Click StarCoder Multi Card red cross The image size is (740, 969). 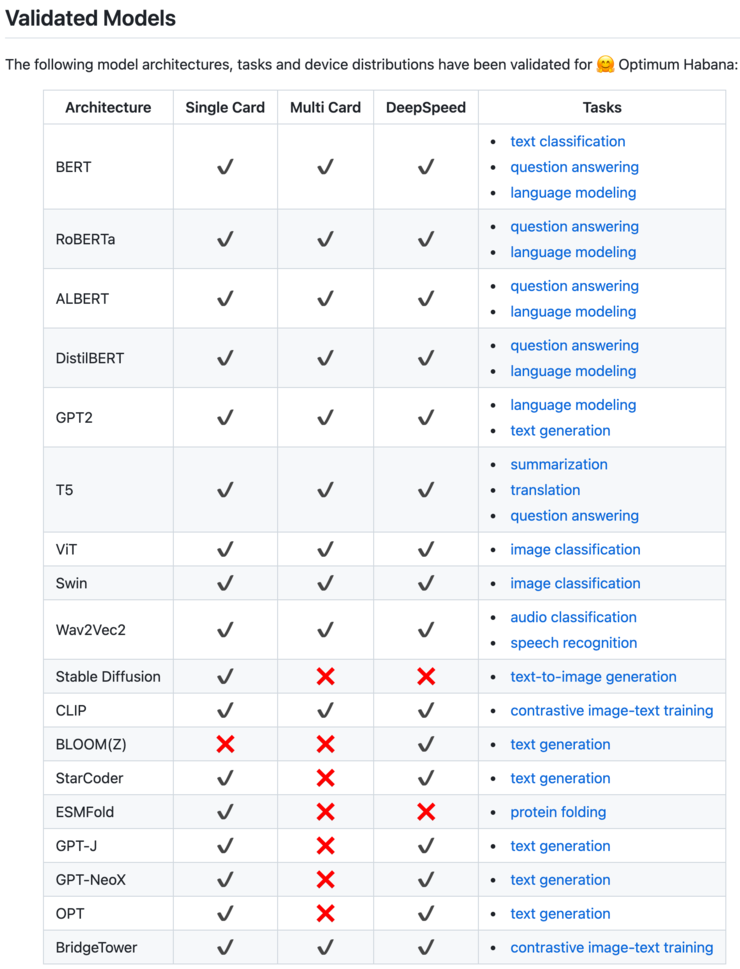pos(325,778)
